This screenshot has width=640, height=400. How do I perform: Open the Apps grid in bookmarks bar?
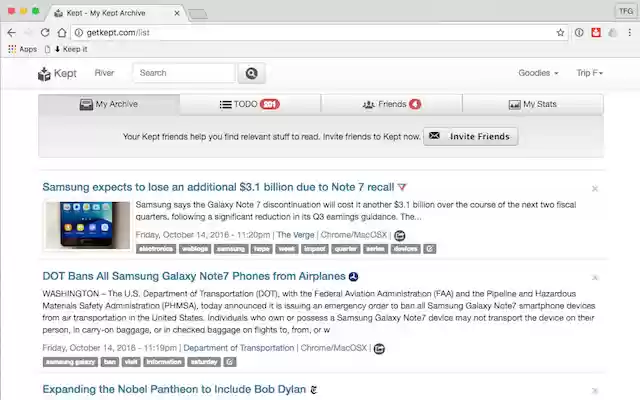pos(22,49)
